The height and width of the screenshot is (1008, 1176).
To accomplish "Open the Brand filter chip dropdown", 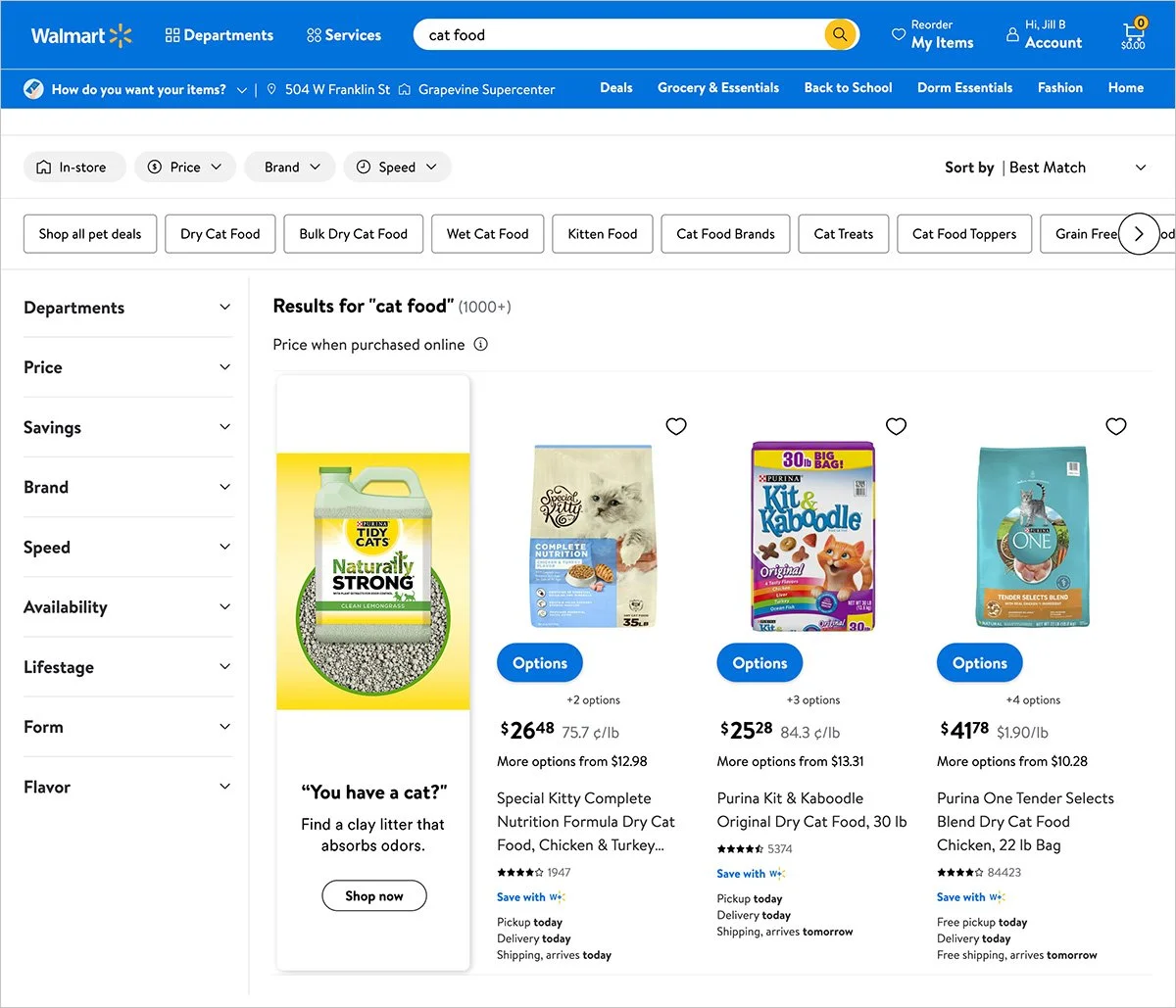I will click(290, 168).
